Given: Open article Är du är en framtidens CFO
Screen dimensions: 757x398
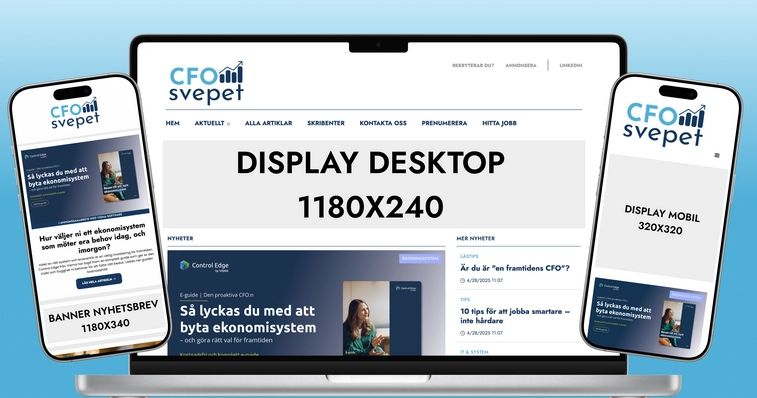Looking at the screenshot, I should (515, 268).
